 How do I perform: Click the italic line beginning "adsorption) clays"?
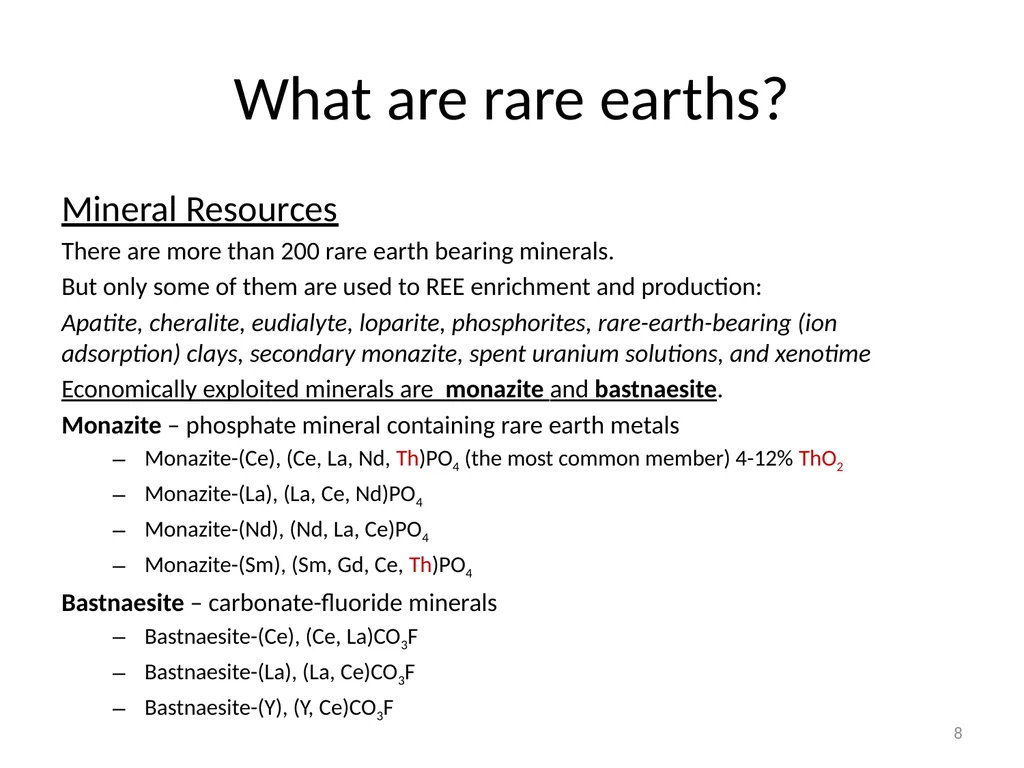tap(466, 353)
